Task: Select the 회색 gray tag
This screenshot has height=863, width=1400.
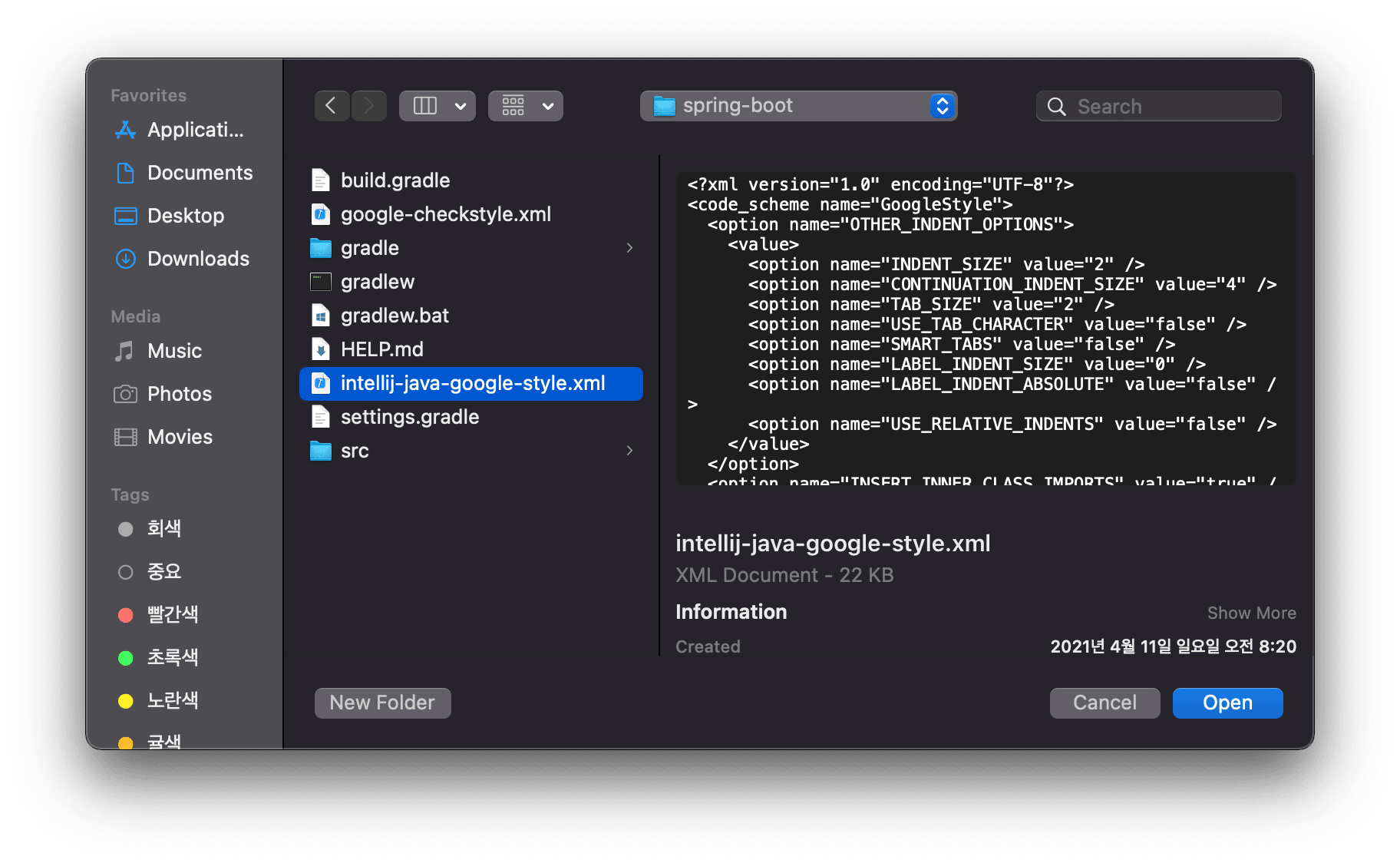Action: coord(163,528)
